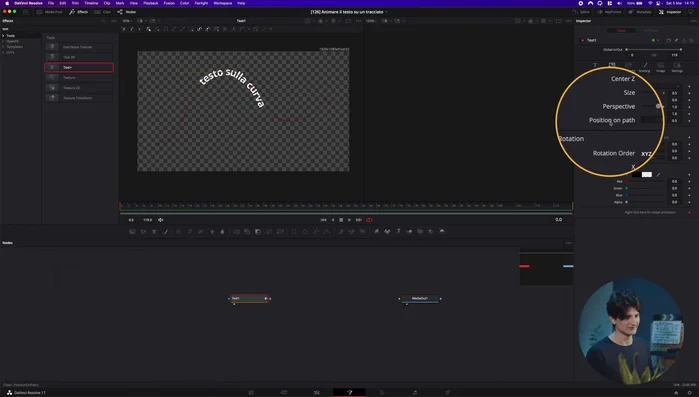Show the Media Pool panel
The width and height of the screenshot is (699, 397).
point(50,12)
